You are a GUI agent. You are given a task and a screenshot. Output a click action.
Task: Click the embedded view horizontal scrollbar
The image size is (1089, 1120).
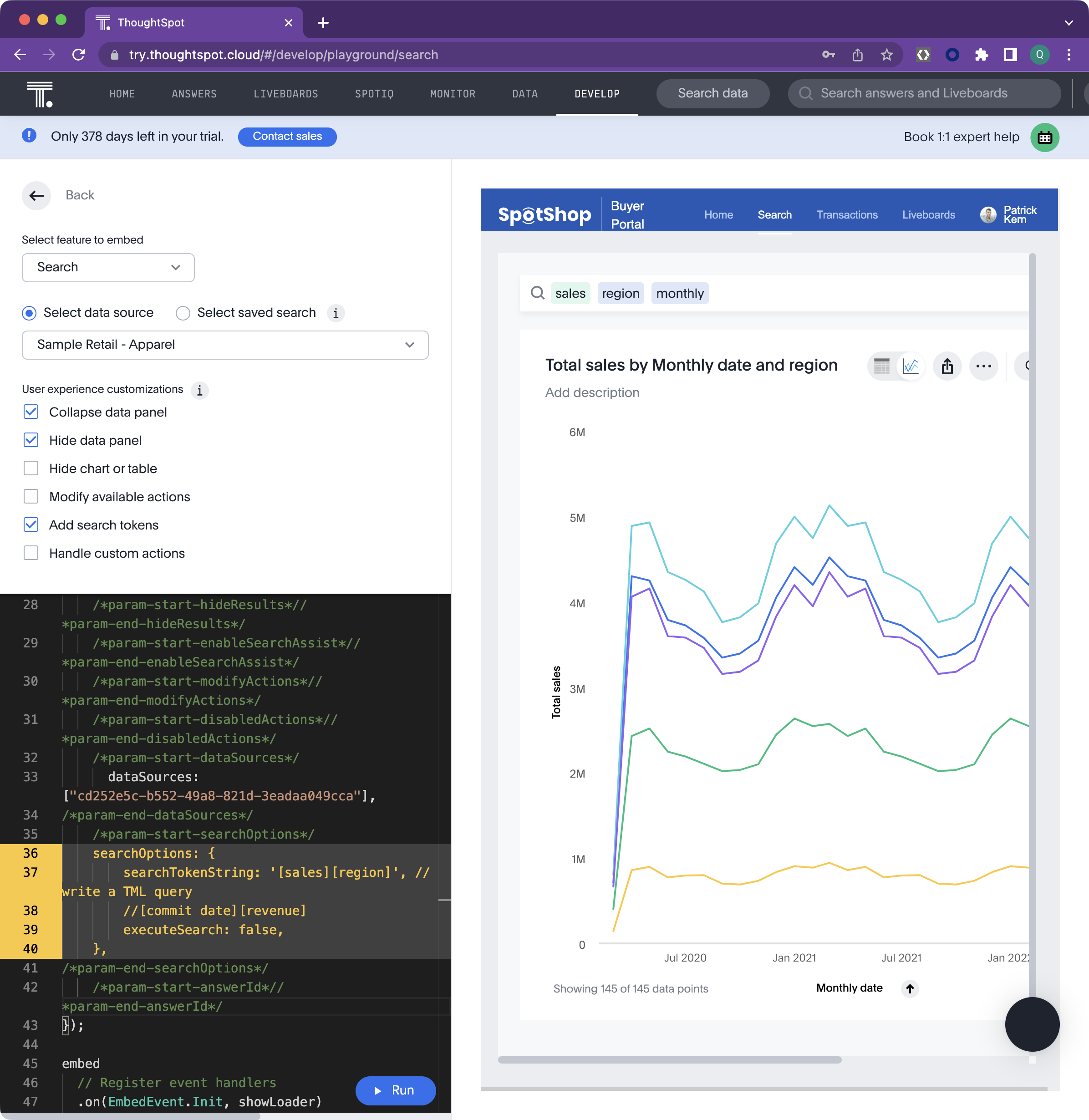click(670, 1060)
